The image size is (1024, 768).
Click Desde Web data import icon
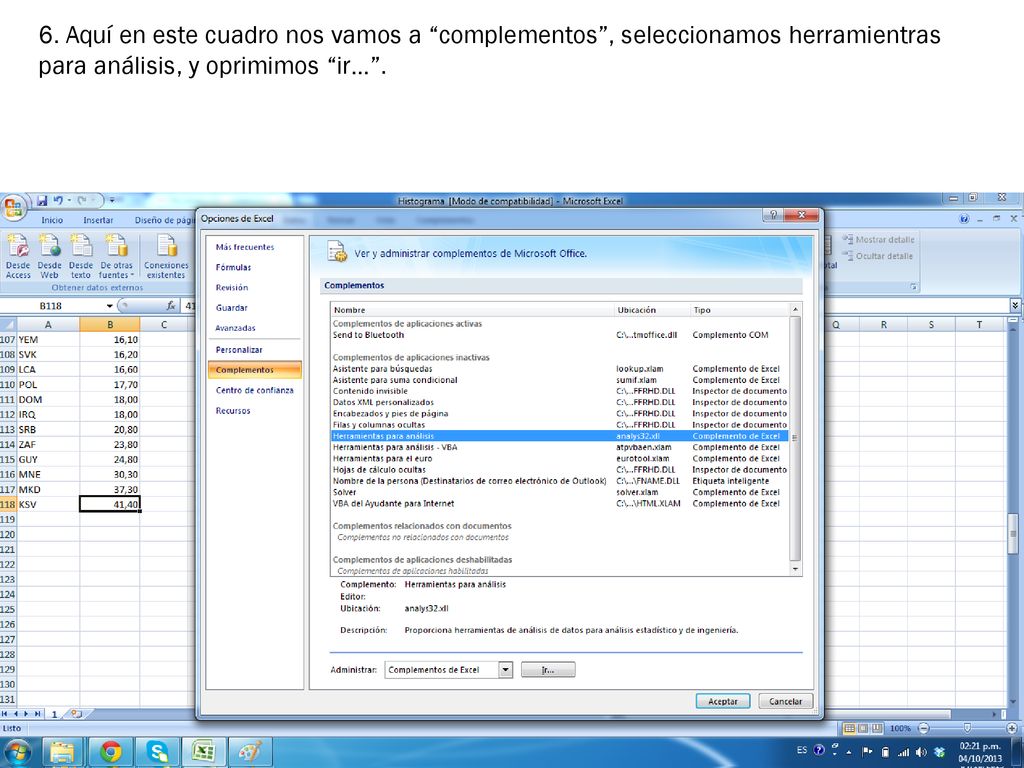49,255
